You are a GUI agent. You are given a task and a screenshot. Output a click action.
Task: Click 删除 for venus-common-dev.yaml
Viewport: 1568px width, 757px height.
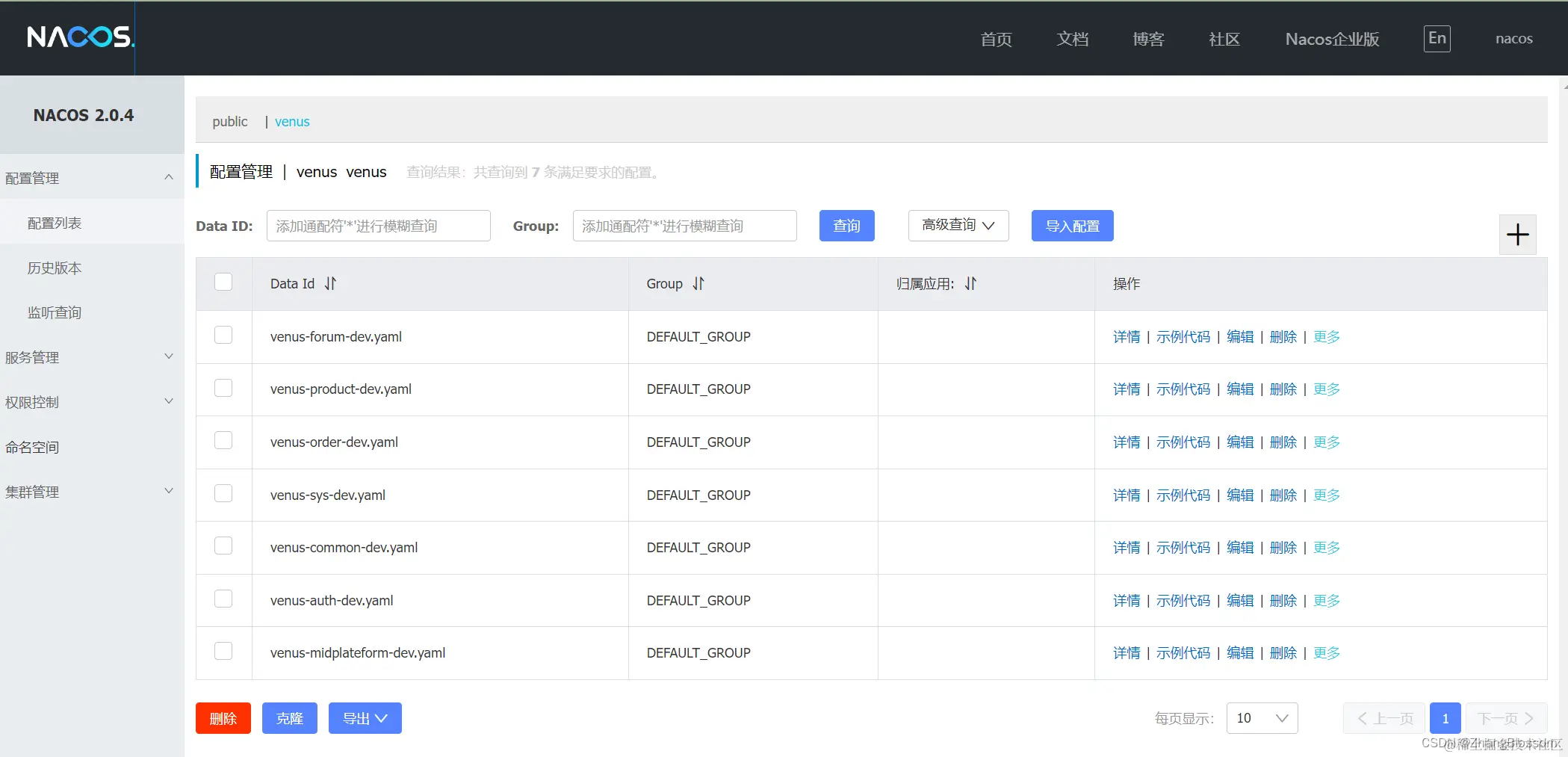(1283, 548)
